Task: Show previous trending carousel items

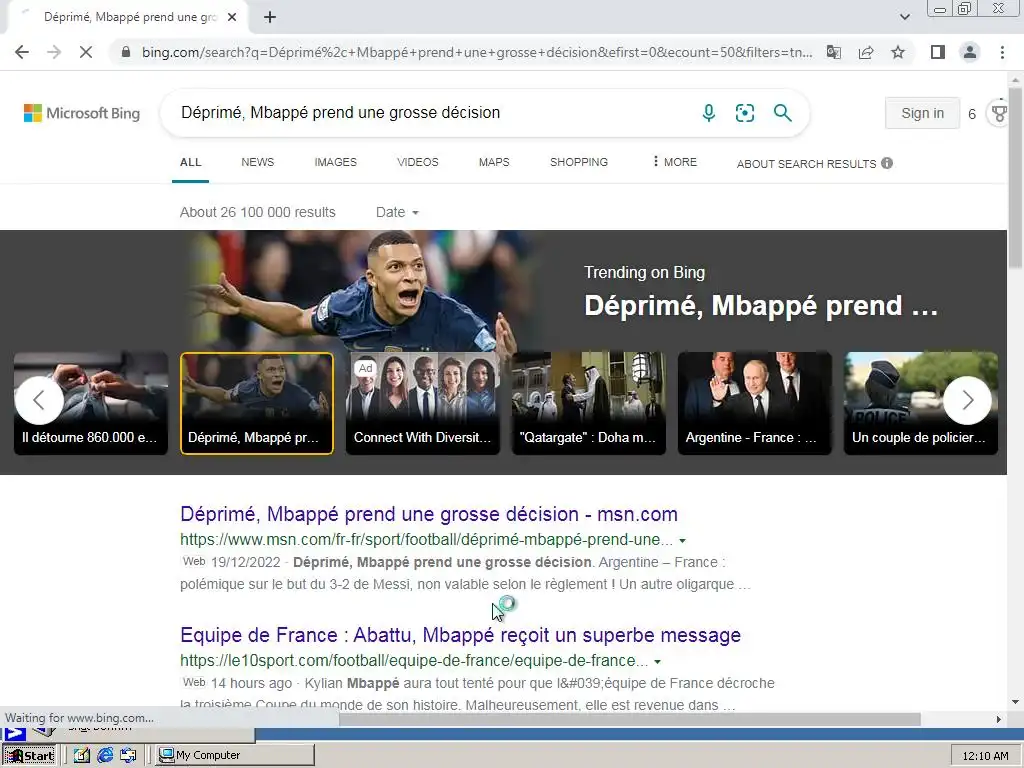Action: (39, 400)
